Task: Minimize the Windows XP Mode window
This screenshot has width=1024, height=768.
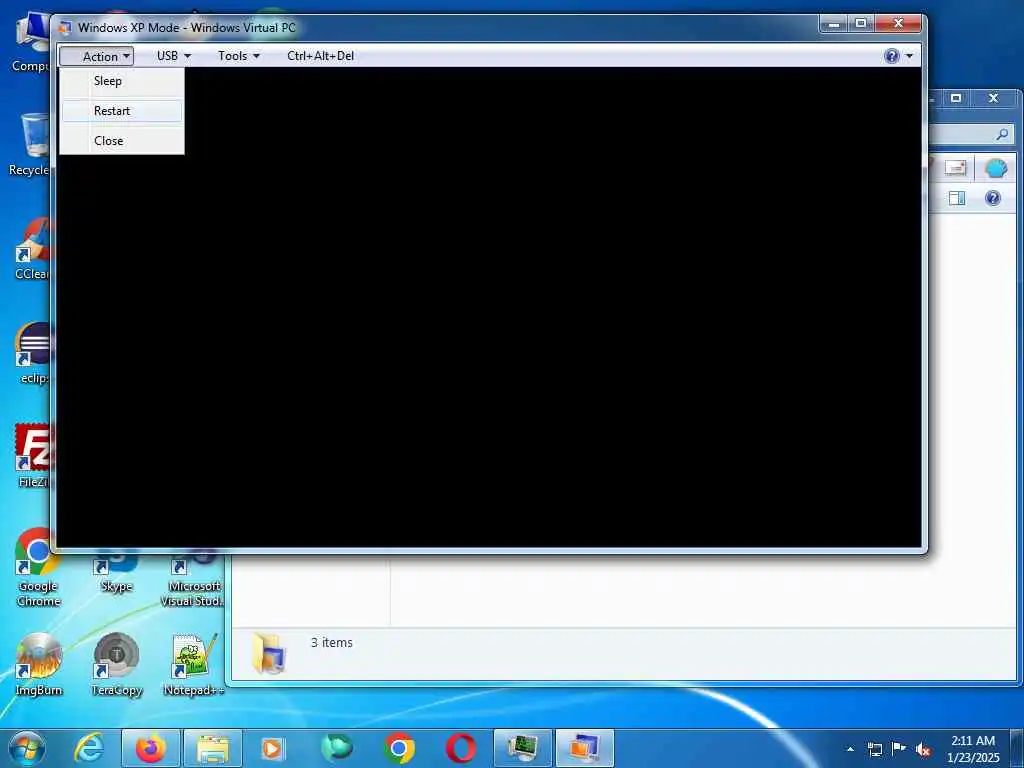Action: [x=834, y=24]
